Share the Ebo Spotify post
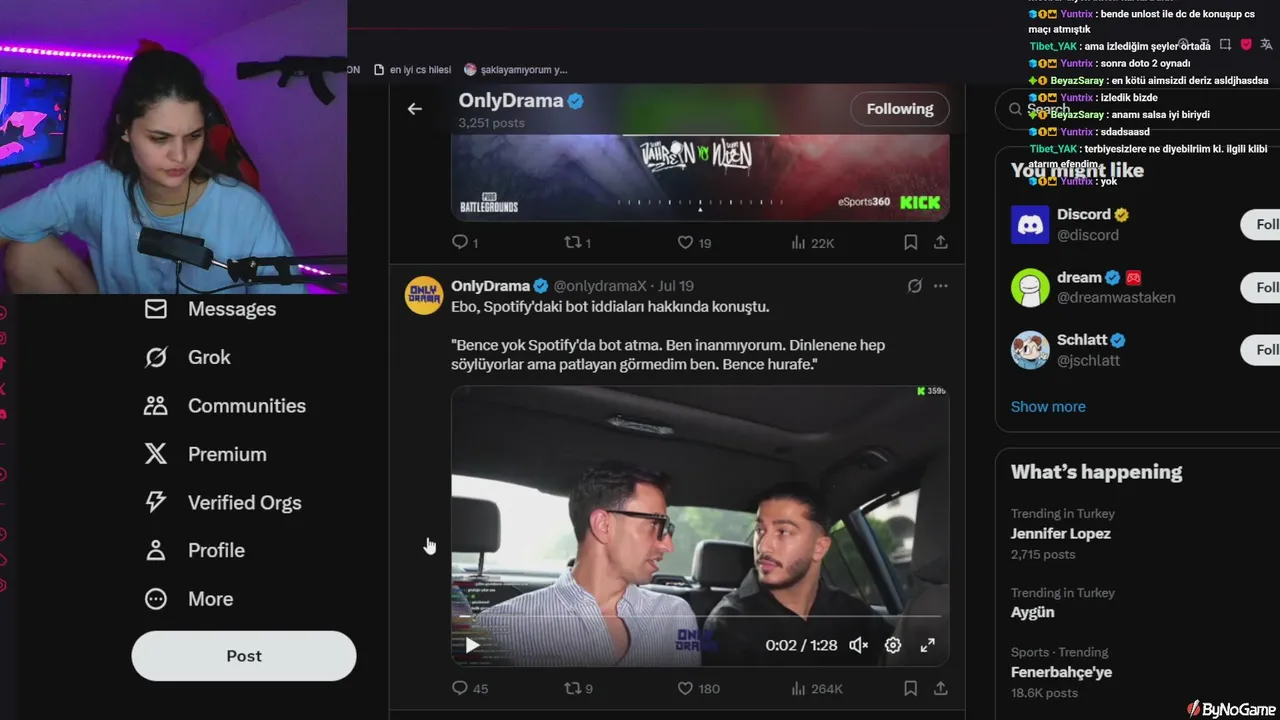Viewport: 1280px width, 720px height. (x=940, y=688)
